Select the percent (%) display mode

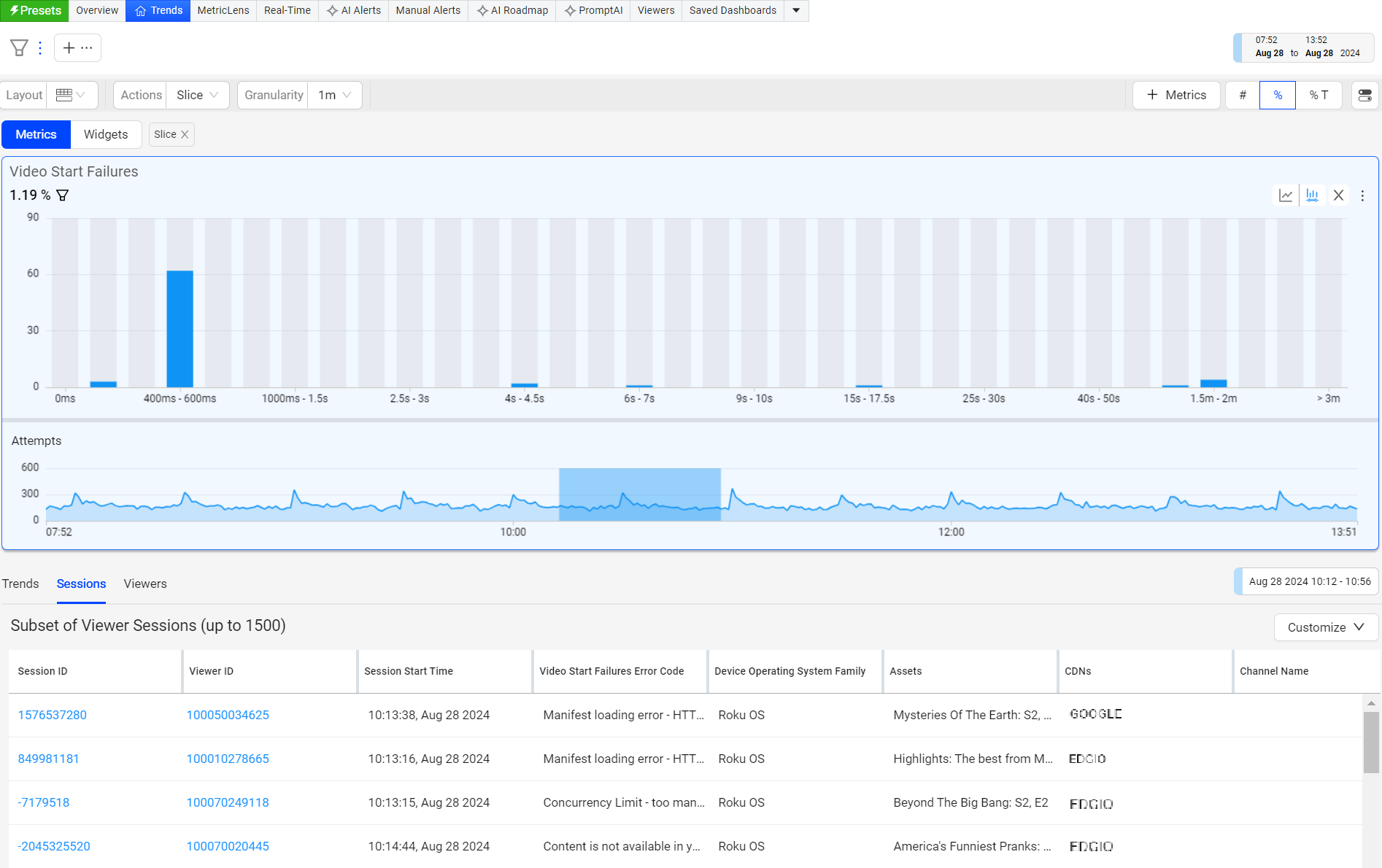coord(1278,95)
